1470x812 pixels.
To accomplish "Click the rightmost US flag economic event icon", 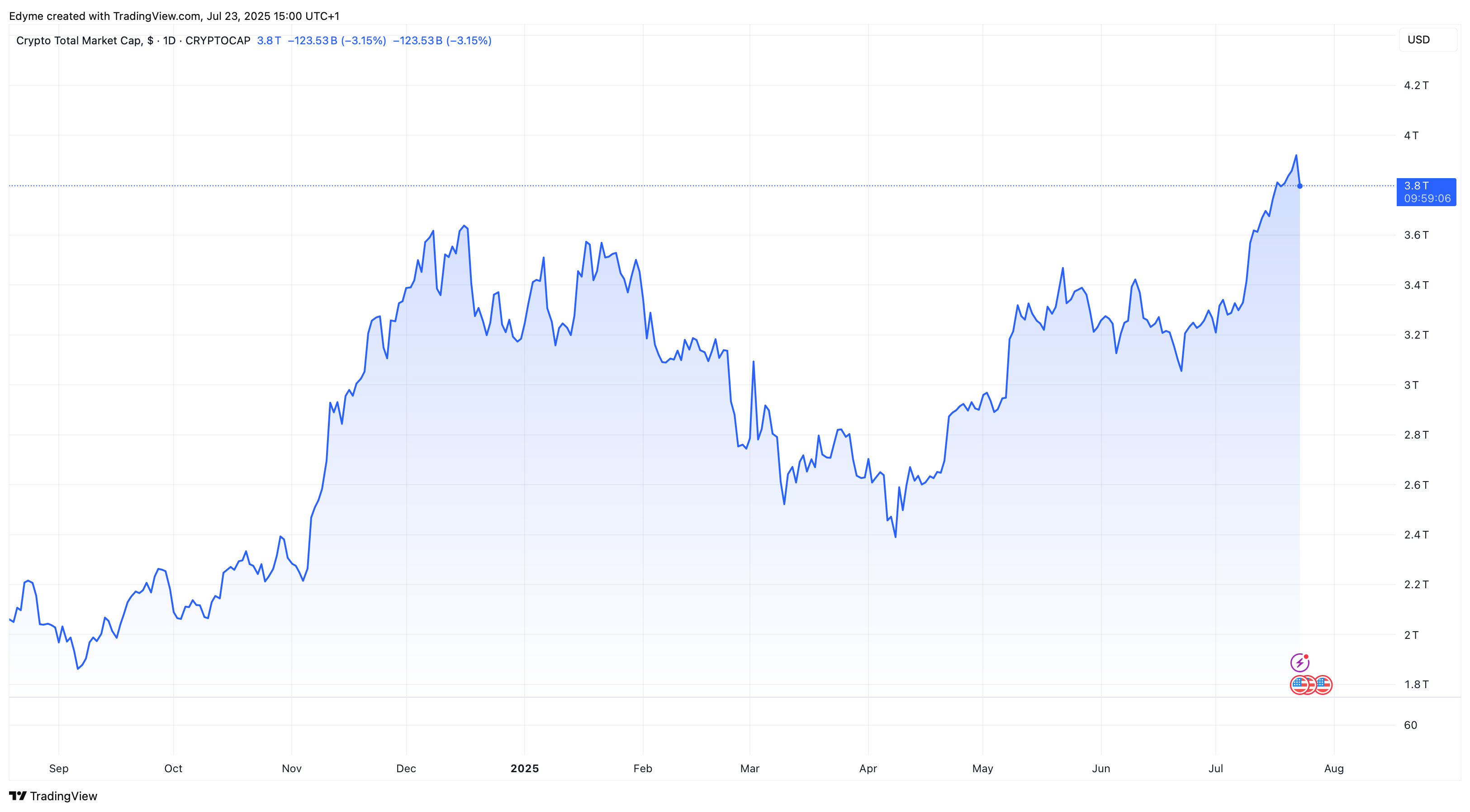I will tap(1323, 684).
